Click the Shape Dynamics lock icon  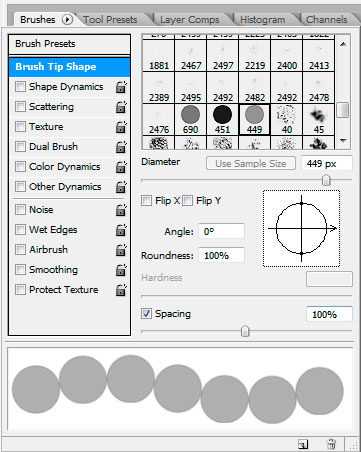(121, 87)
